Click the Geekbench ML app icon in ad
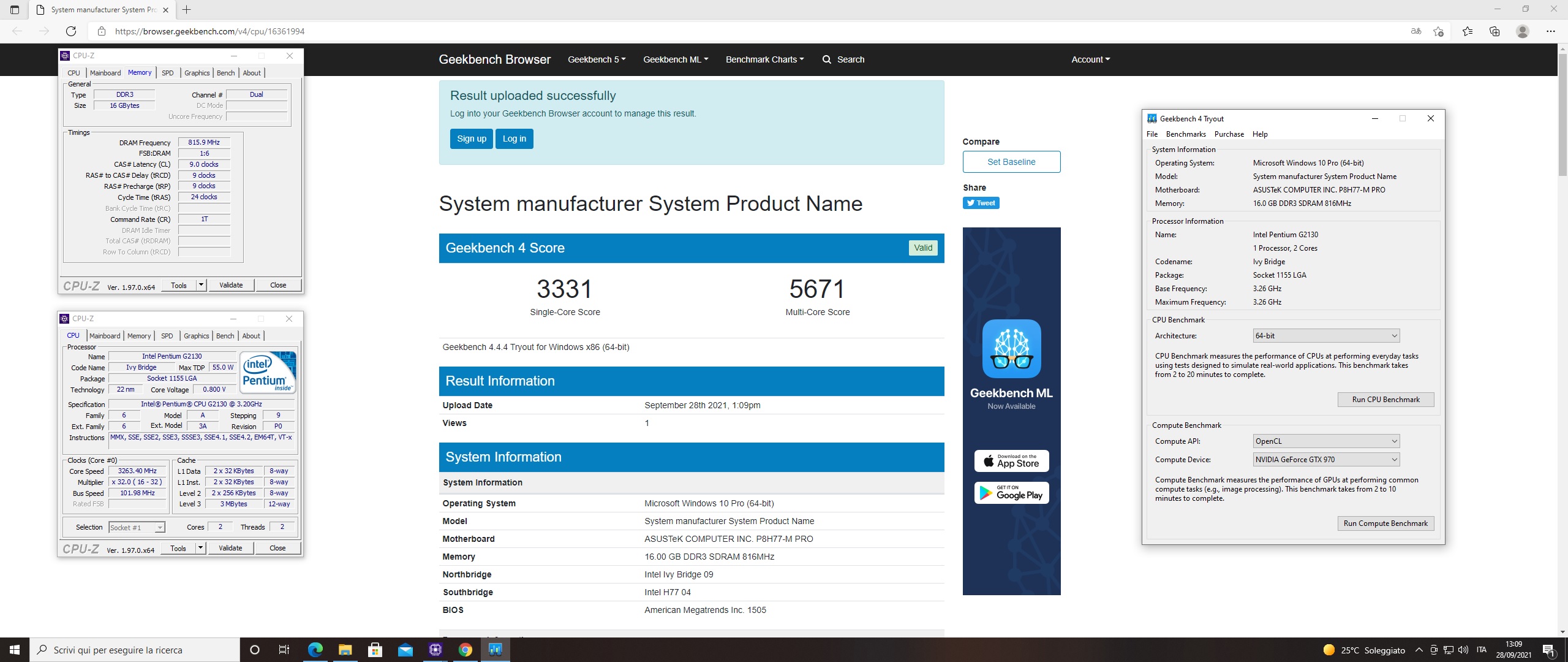1568x662 pixels. click(1011, 349)
